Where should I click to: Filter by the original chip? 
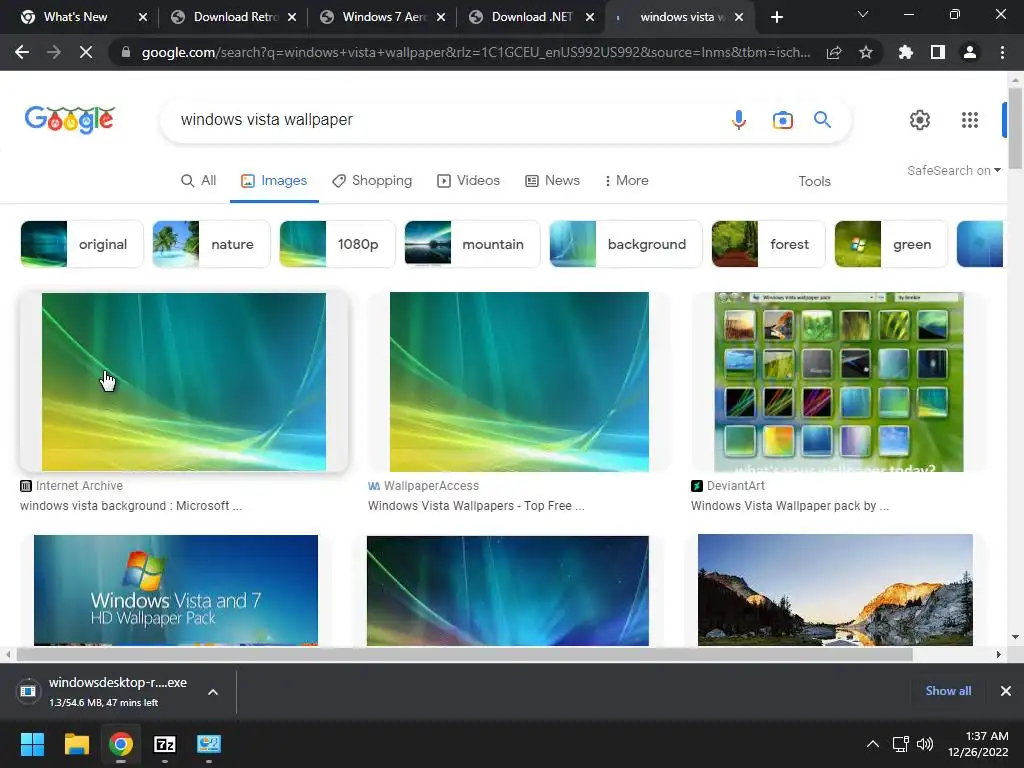pyautogui.click(x=82, y=244)
